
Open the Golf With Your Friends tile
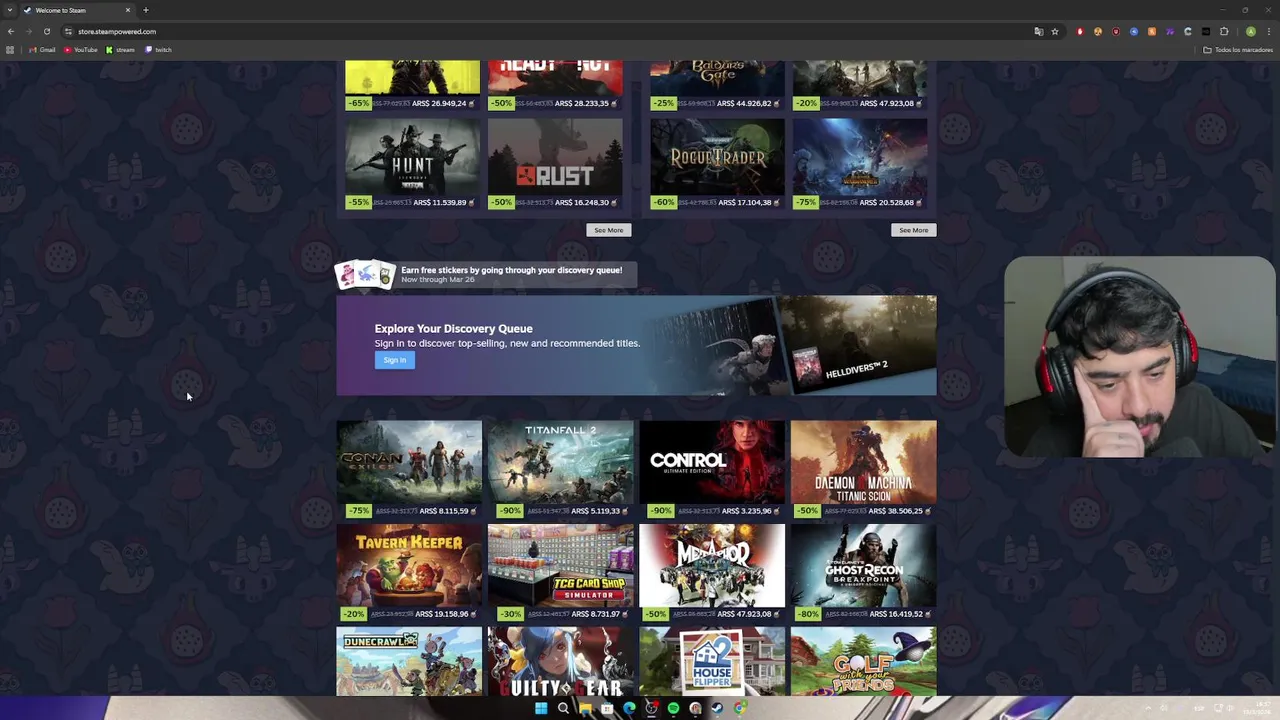coord(863,661)
